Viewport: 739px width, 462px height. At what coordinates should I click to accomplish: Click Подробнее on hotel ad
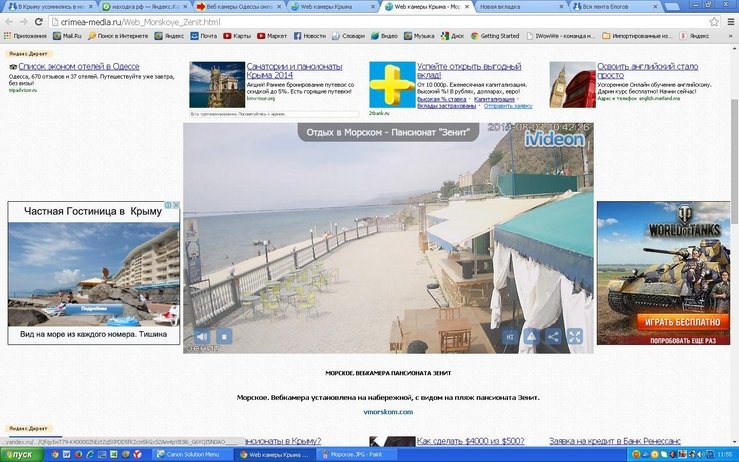[94, 309]
